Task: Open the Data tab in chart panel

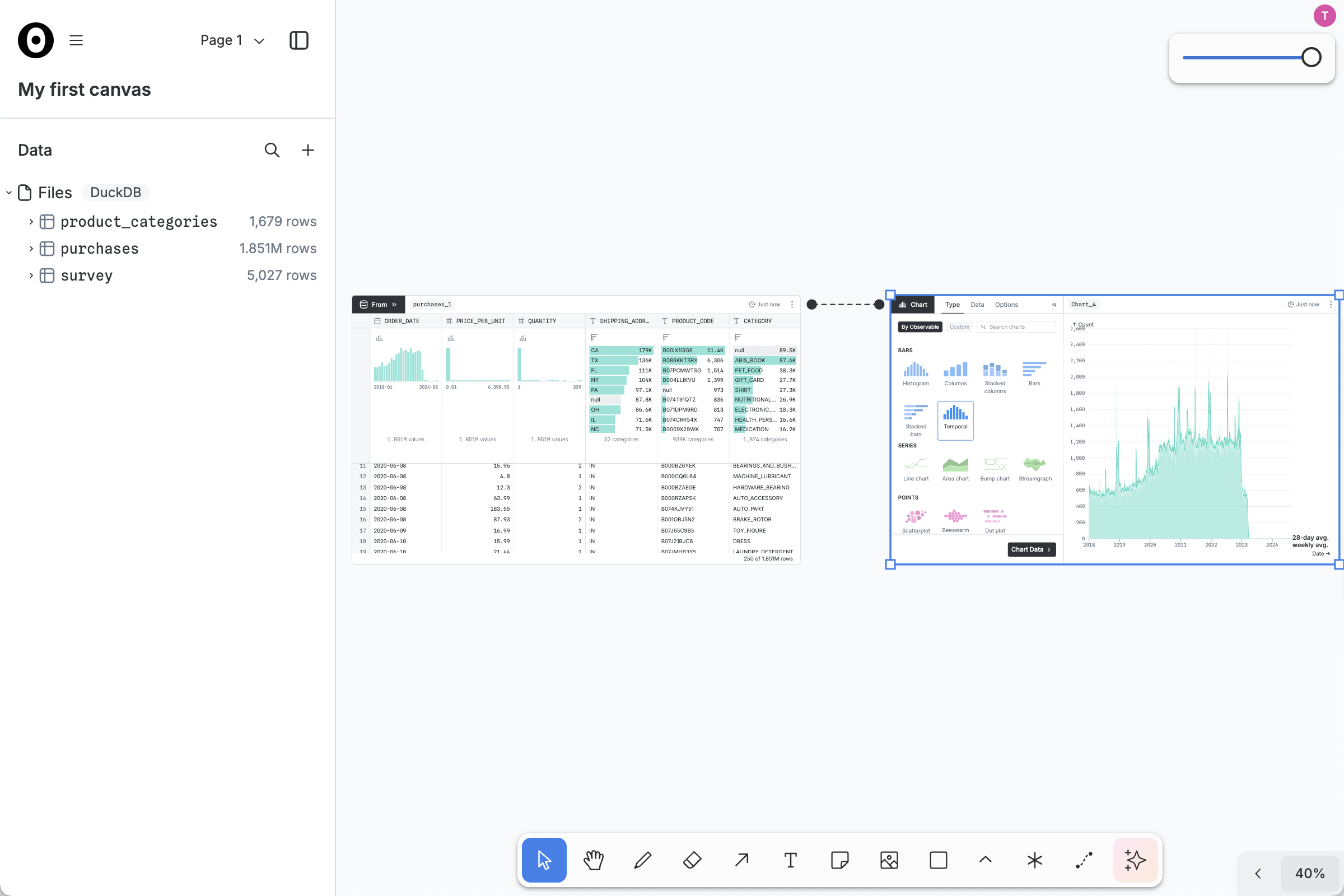Action: [977, 305]
